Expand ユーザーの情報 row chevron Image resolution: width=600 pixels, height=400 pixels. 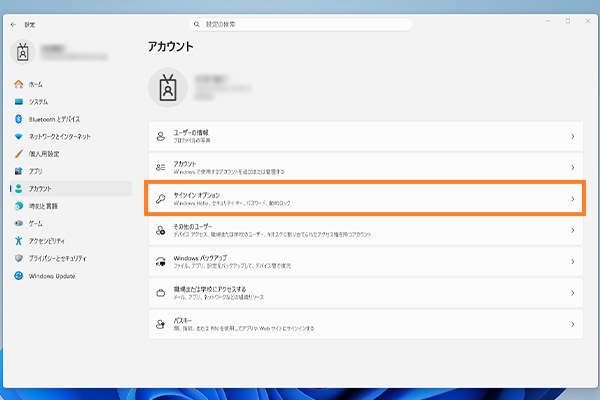[572, 136]
